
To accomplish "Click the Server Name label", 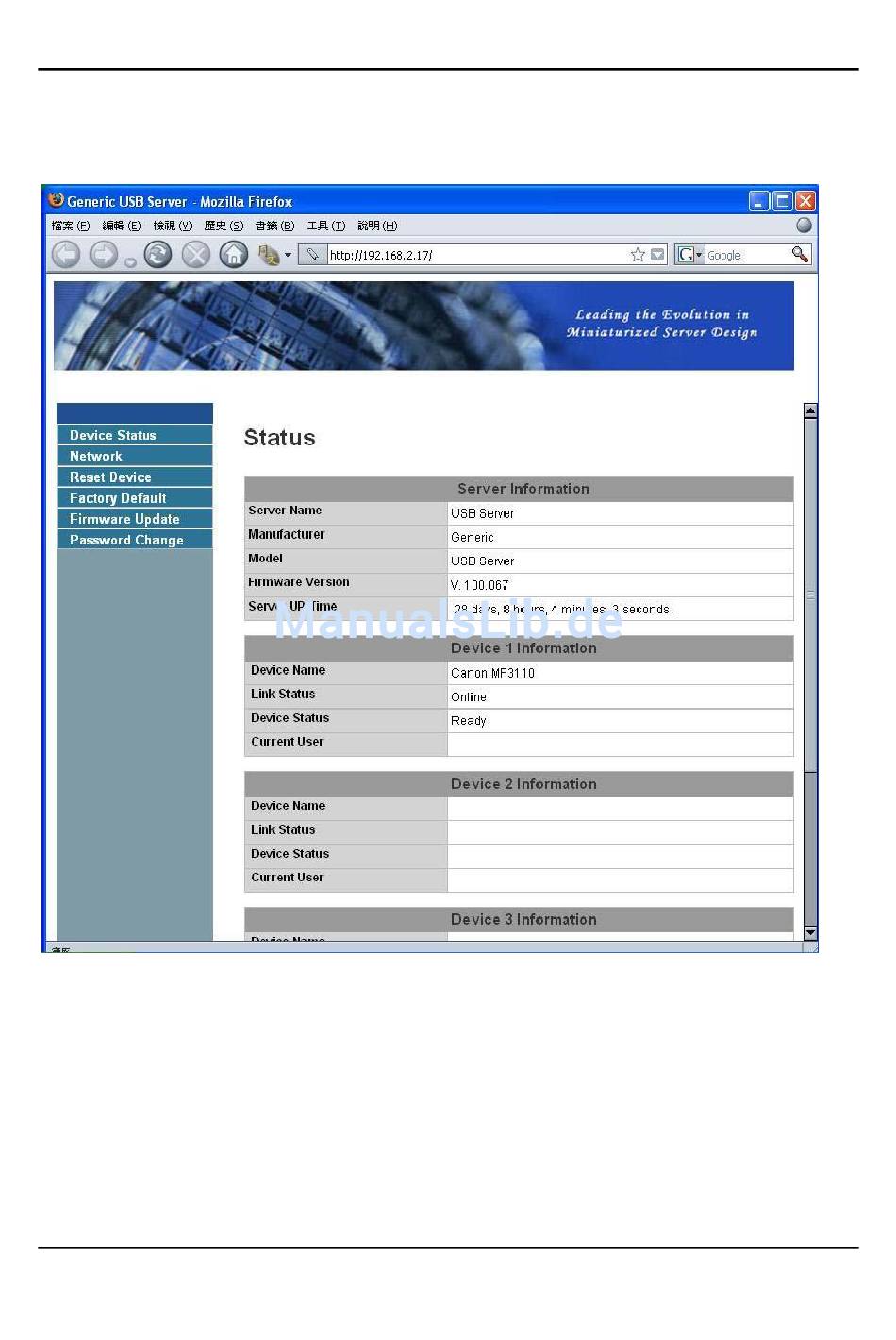I will [x=285, y=511].
